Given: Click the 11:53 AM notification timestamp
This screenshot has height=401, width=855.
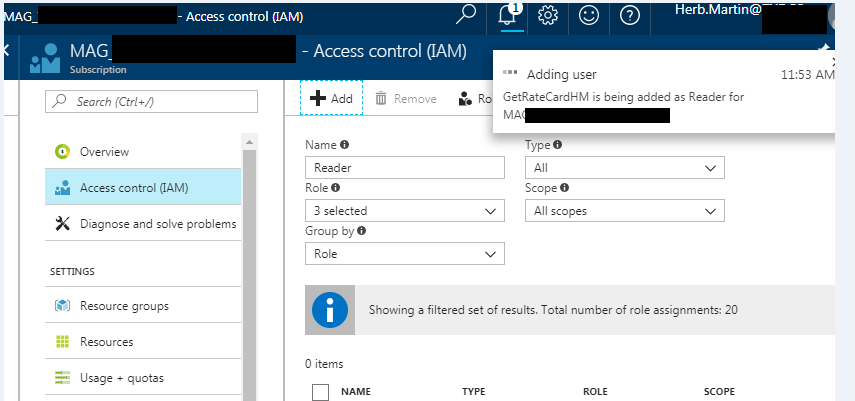Looking at the screenshot, I should pyautogui.click(x=808, y=75).
